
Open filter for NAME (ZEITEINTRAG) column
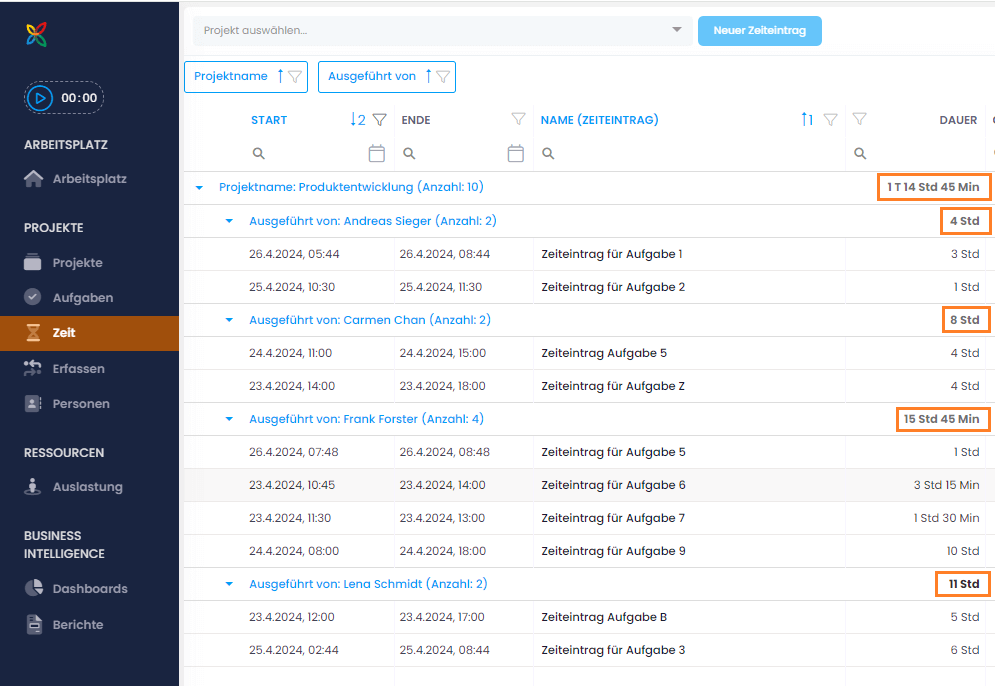[830, 119]
